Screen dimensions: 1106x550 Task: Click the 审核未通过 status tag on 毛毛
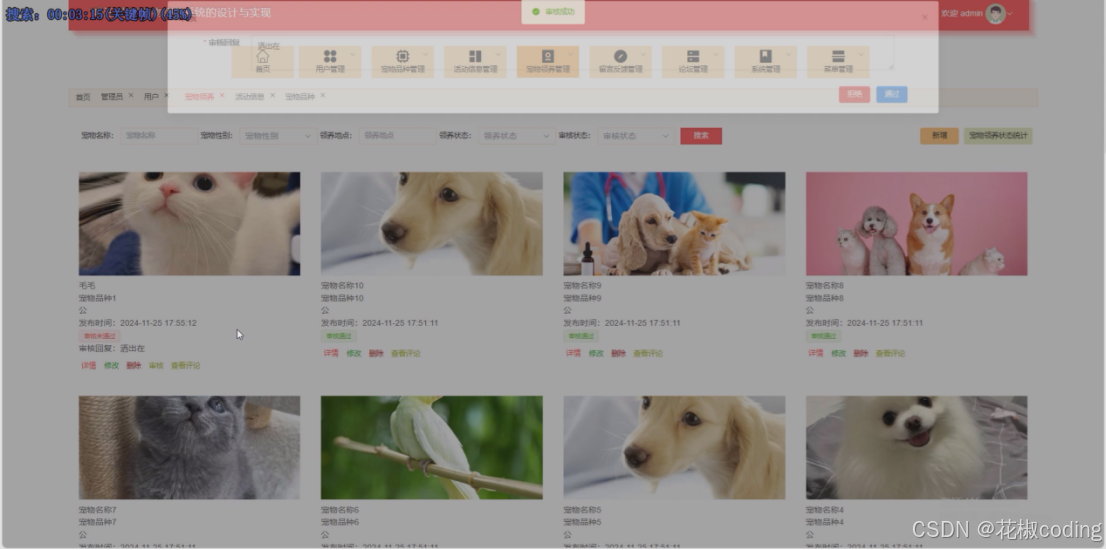[x=99, y=336]
